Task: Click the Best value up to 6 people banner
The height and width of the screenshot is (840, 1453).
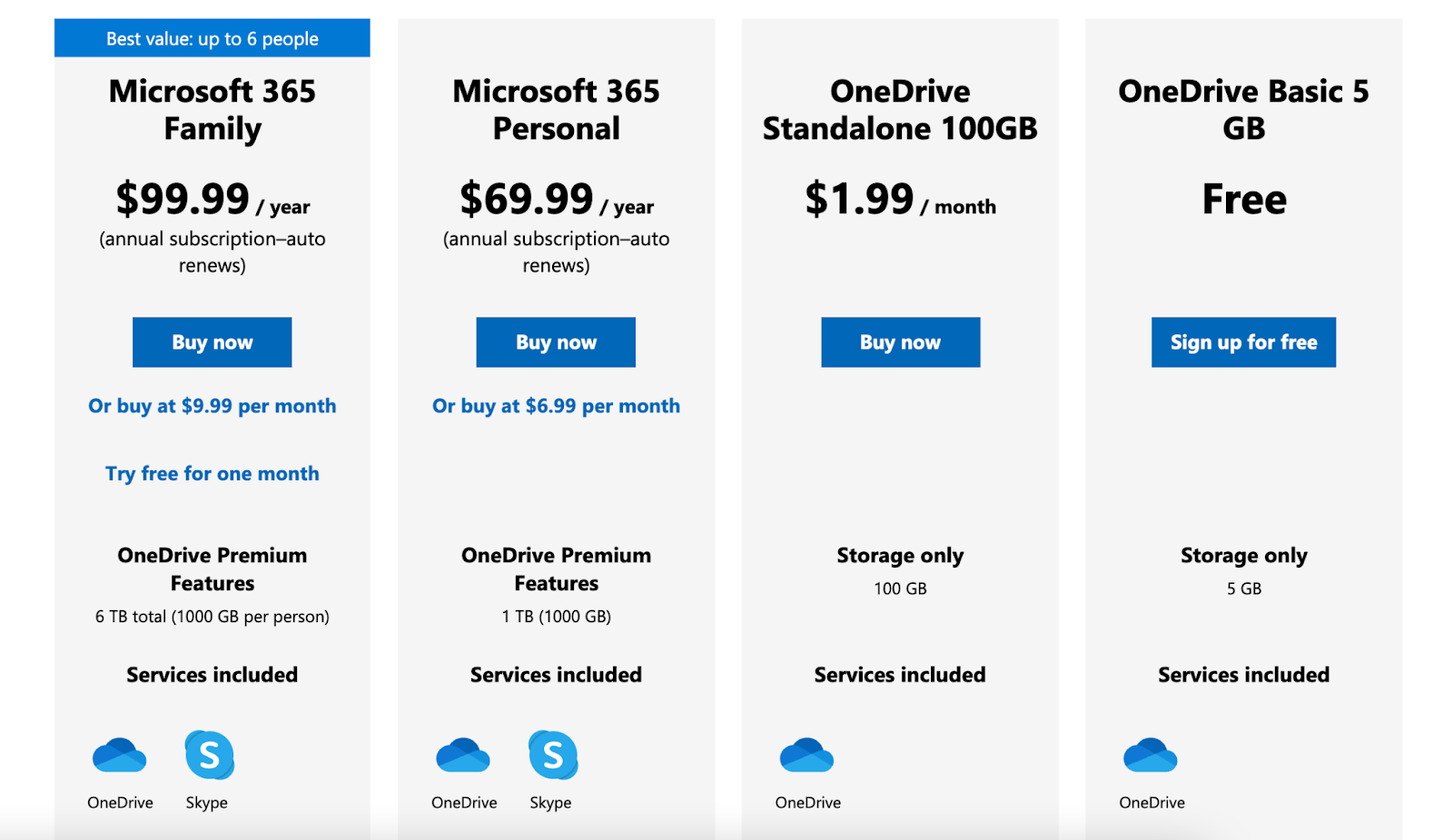Action: point(212,37)
